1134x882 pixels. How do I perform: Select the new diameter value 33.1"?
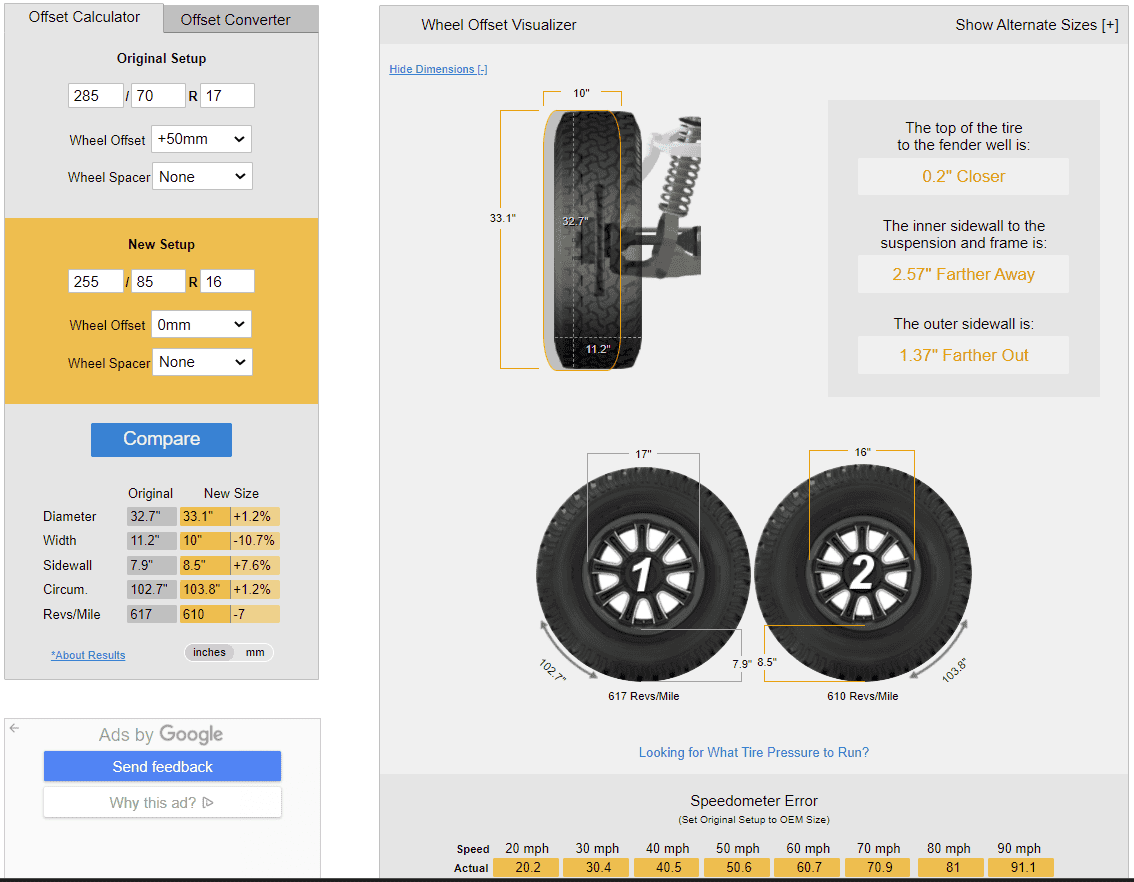205,516
